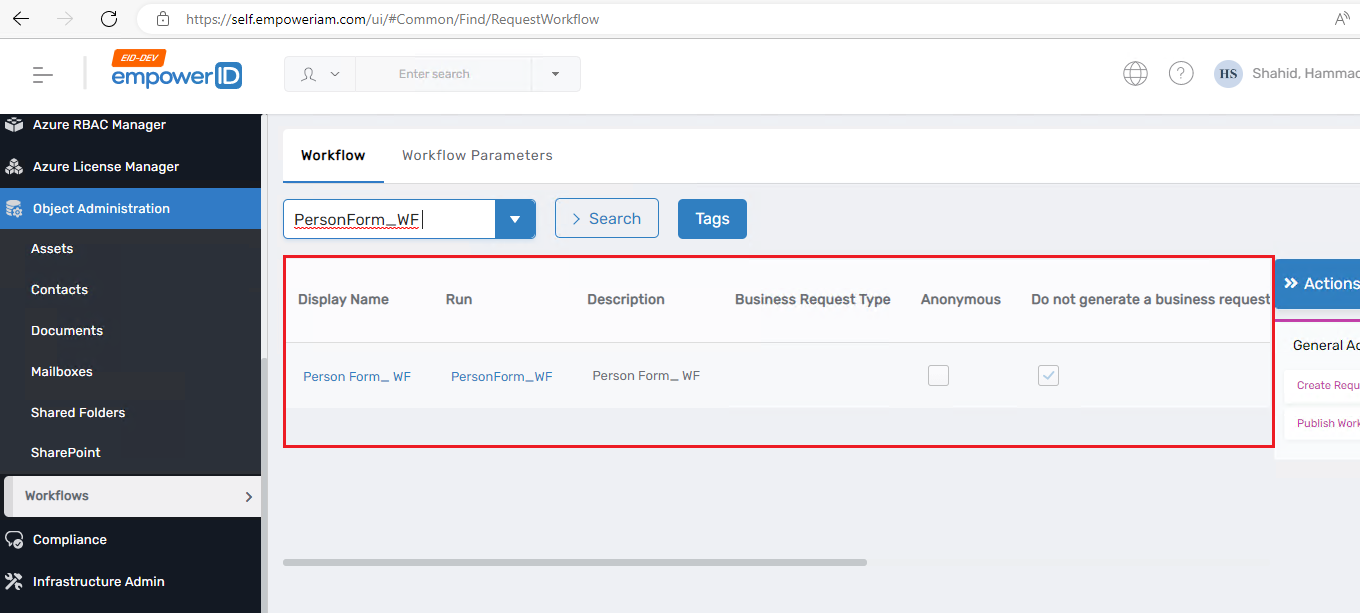Open the Shahid, Hammad user menu

click(1305, 74)
